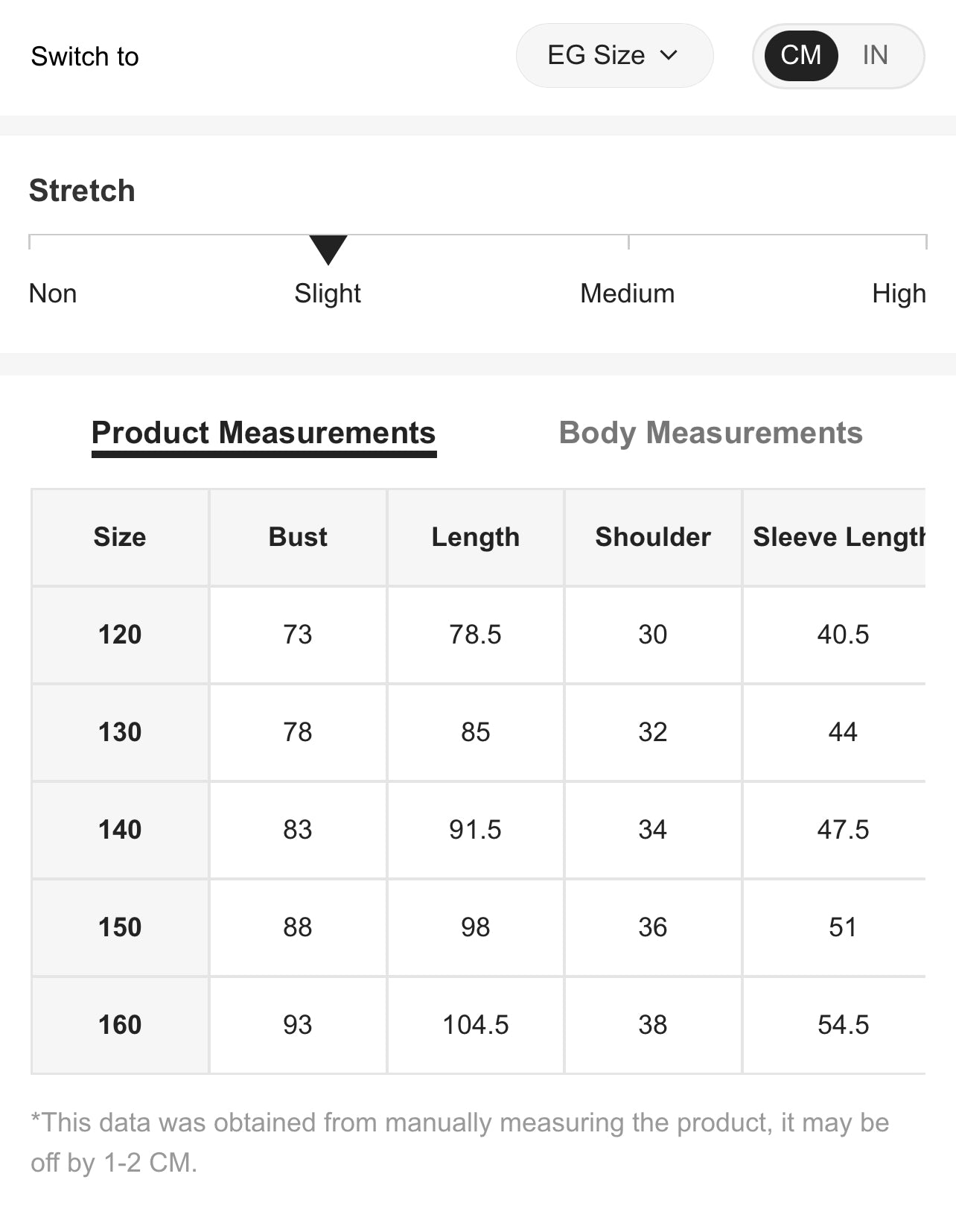Screen dimensions: 956x1232
Task: Switch to the Body Measurements tab
Action: click(710, 433)
